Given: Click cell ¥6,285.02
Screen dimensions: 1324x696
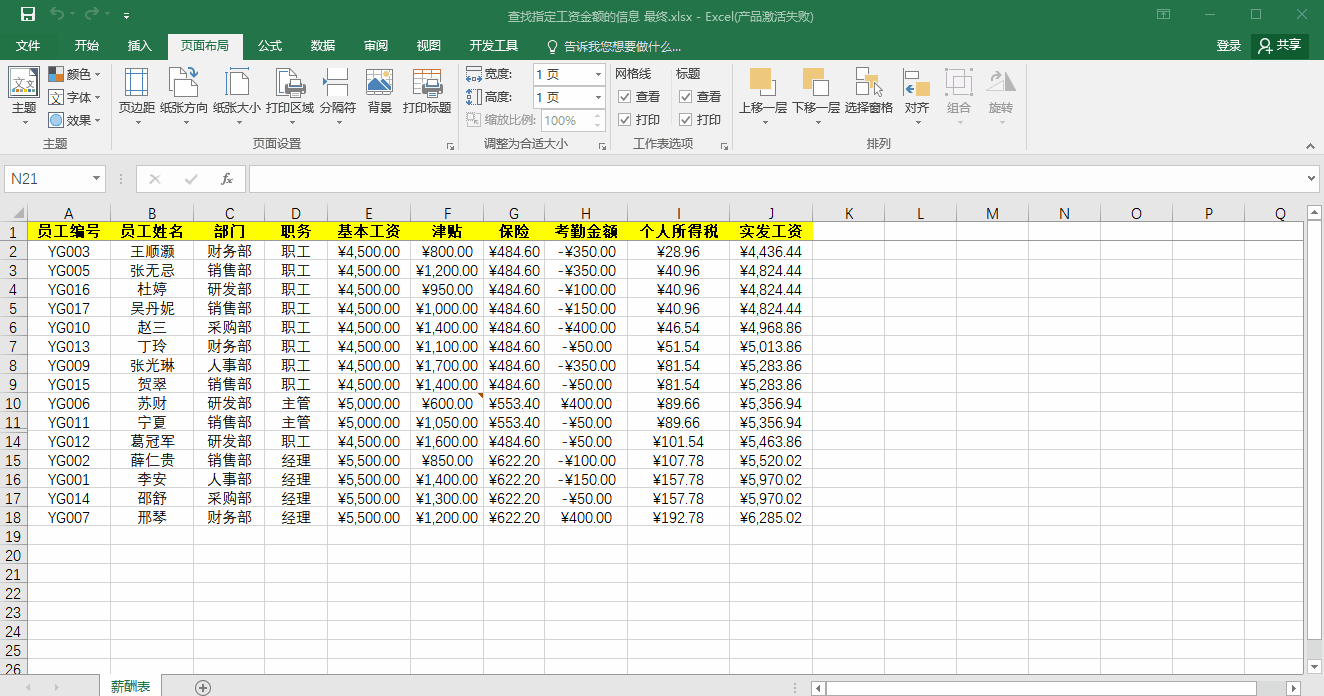Looking at the screenshot, I should (x=771, y=518).
